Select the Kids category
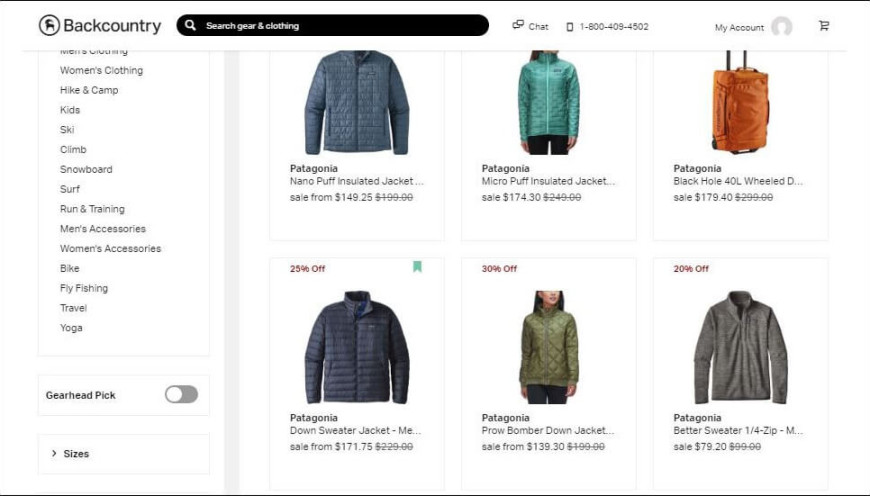870x496 pixels. 70,110
